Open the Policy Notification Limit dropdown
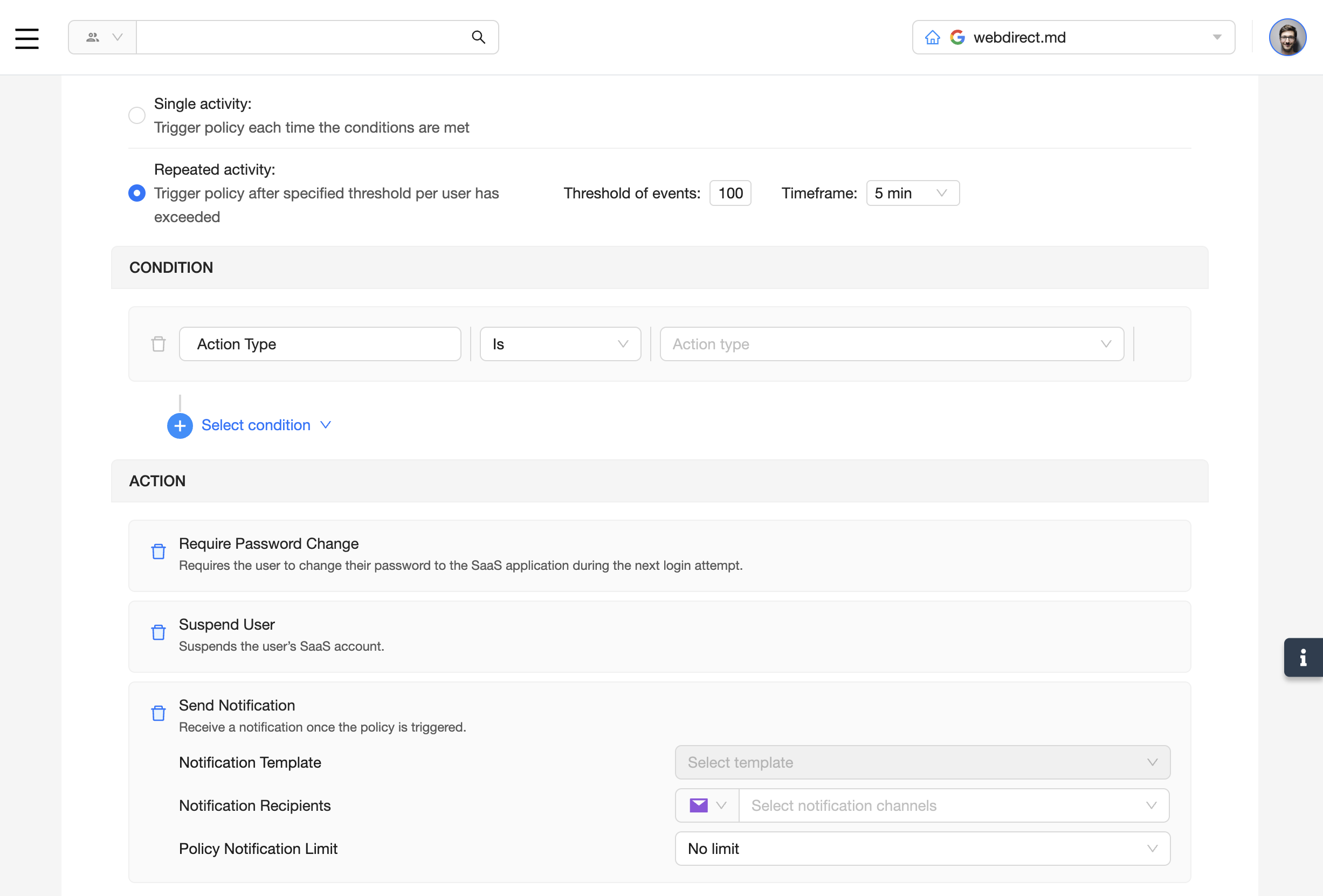 click(x=922, y=848)
